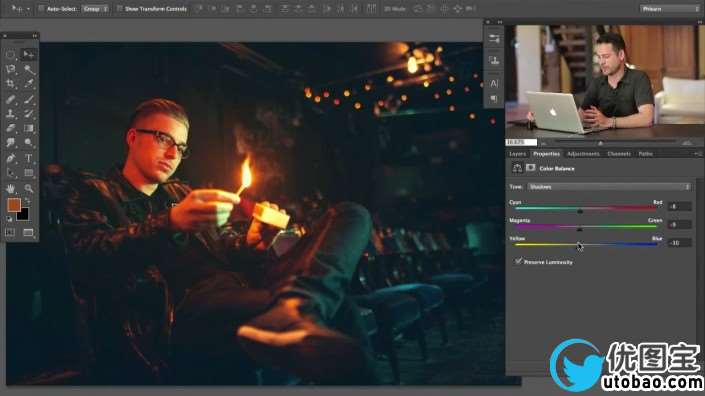Select the Gradient tool
Image resolution: width=705 pixels, height=396 pixels.
[x=28, y=128]
